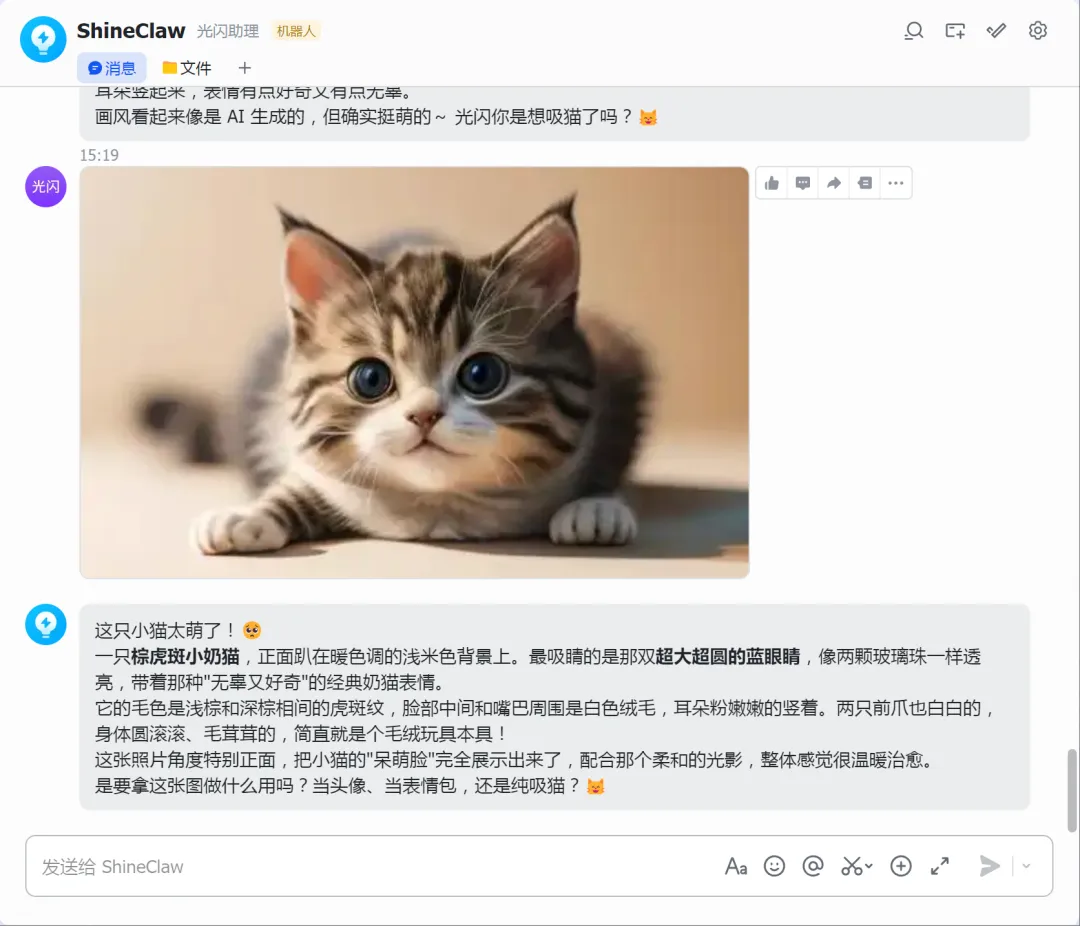Toggle text formatting Aa option
The height and width of the screenshot is (926, 1080).
point(736,866)
